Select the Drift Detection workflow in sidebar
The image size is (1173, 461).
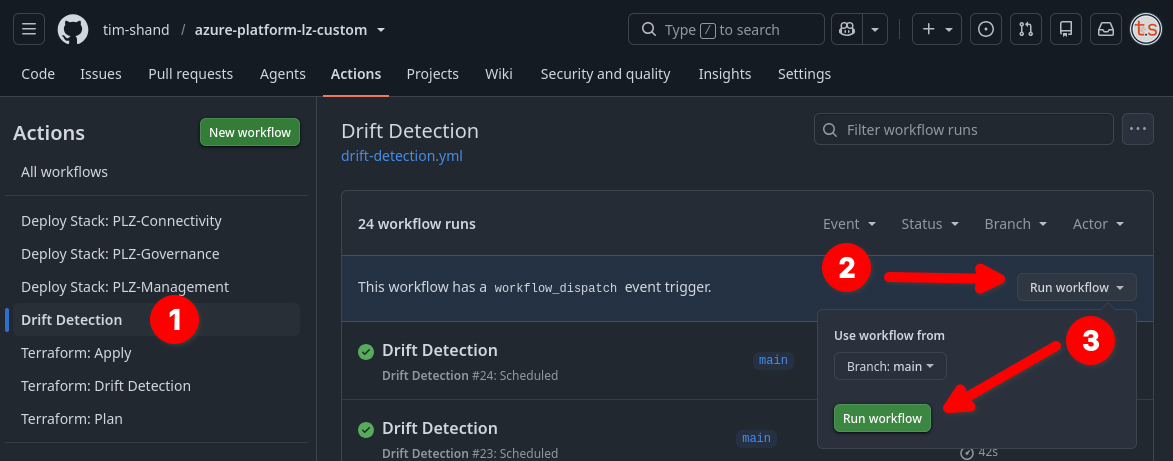(x=156, y=320)
